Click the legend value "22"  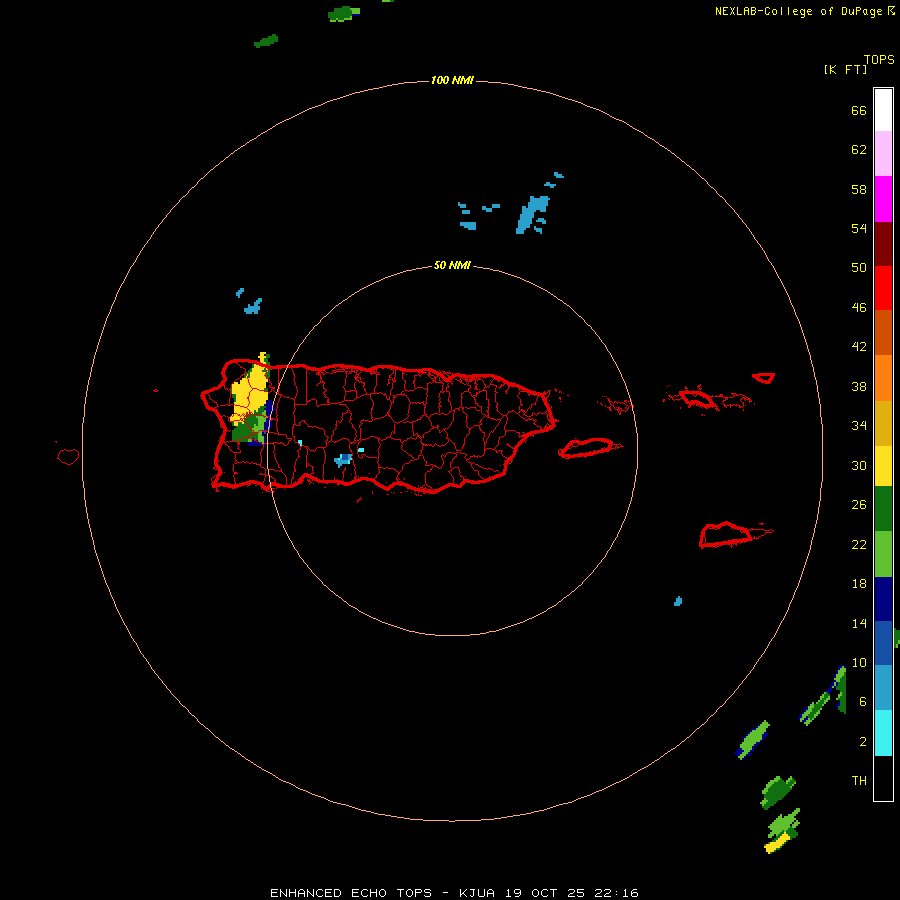point(859,545)
